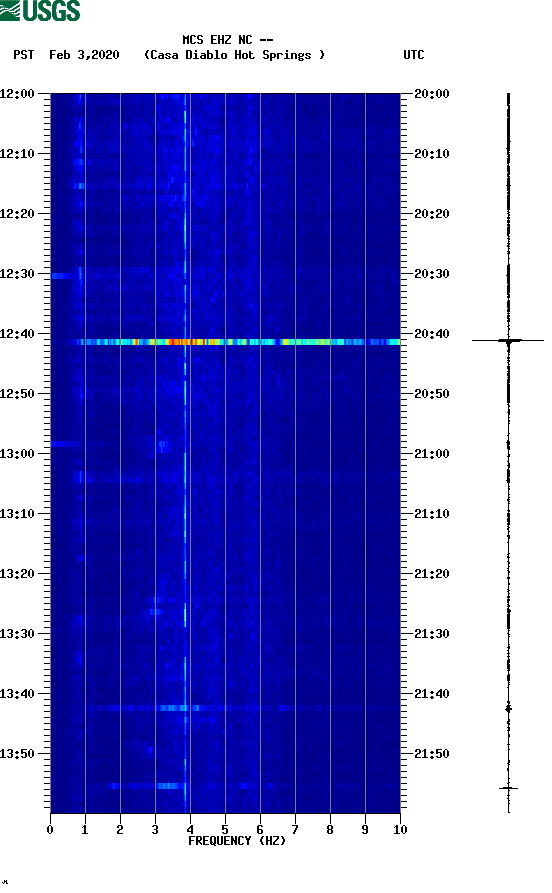
Task: Click the FREQUENCY (HZ) axis title
Action: (236, 841)
